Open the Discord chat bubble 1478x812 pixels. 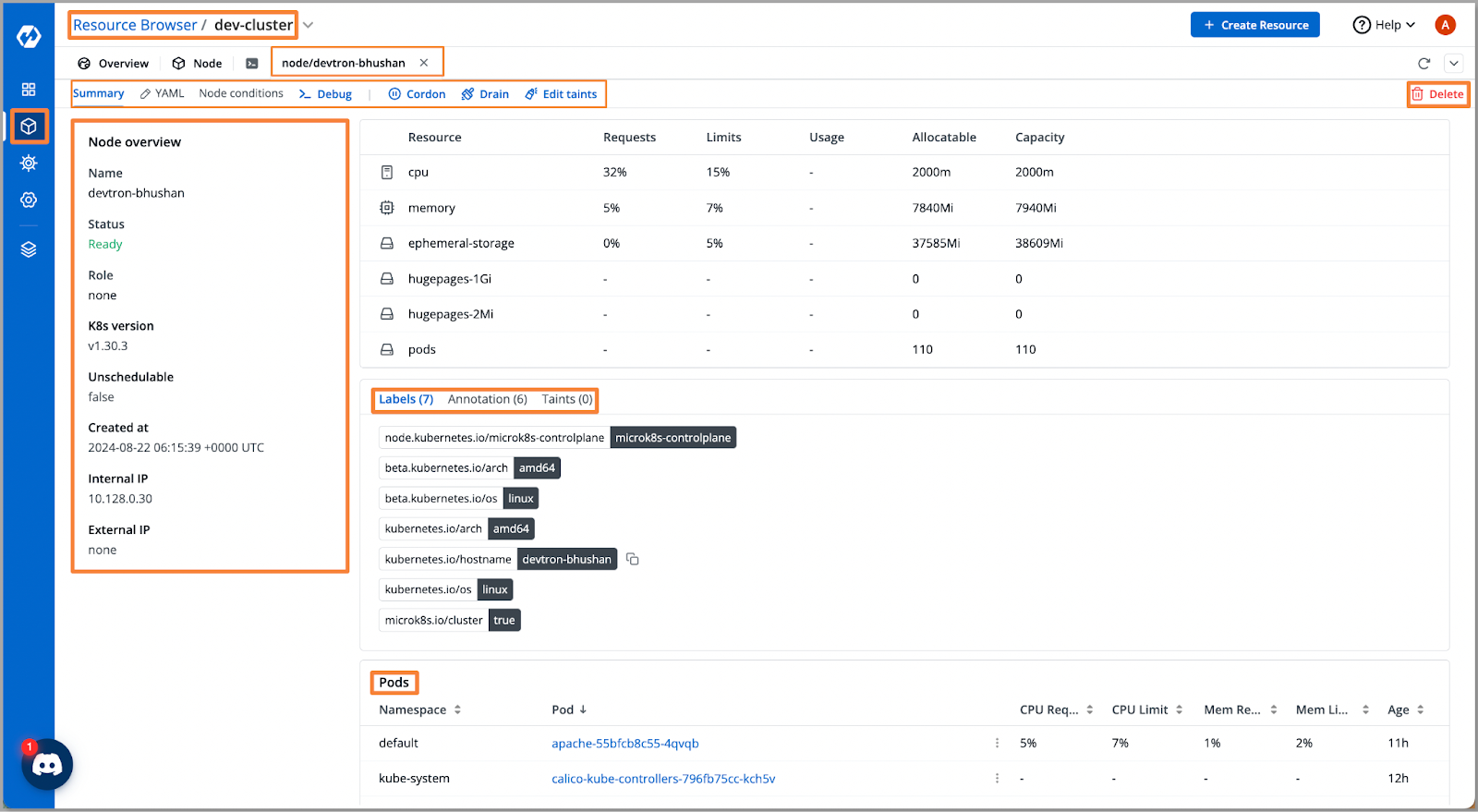(x=47, y=765)
